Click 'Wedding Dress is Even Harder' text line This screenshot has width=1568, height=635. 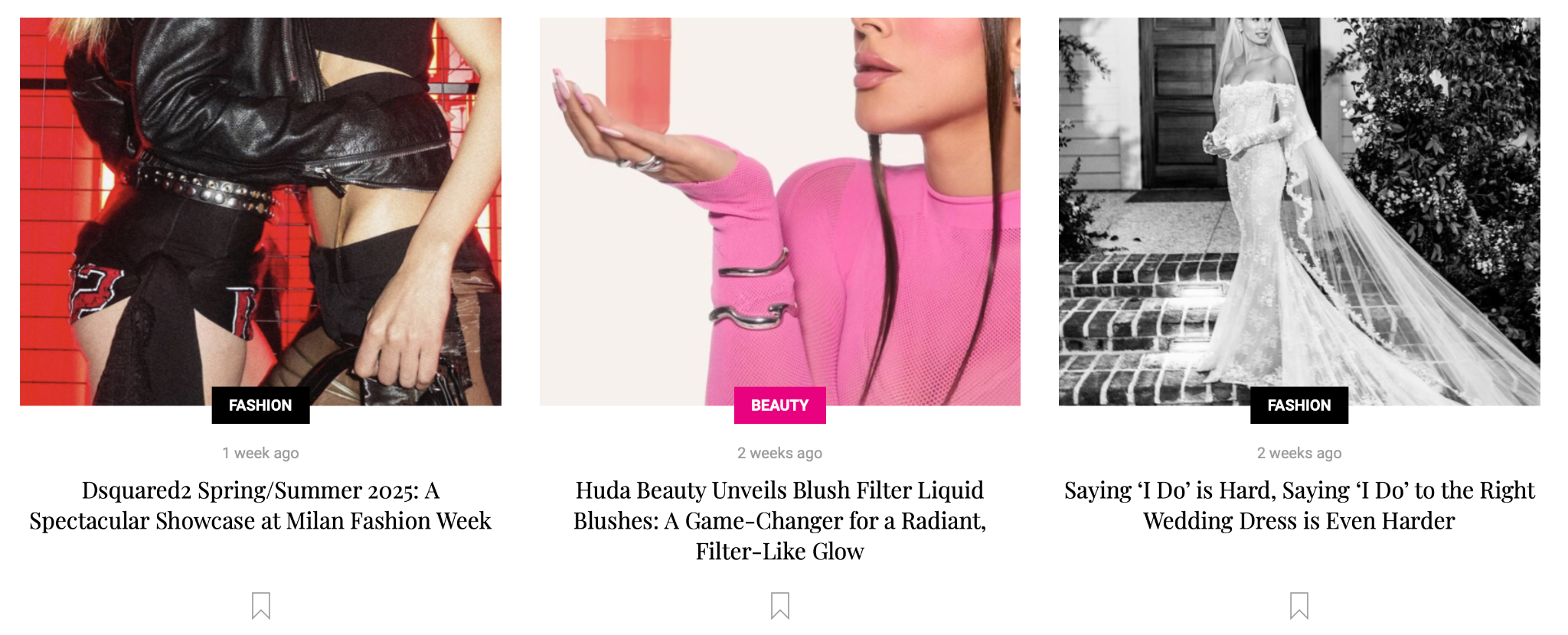[1299, 521]
